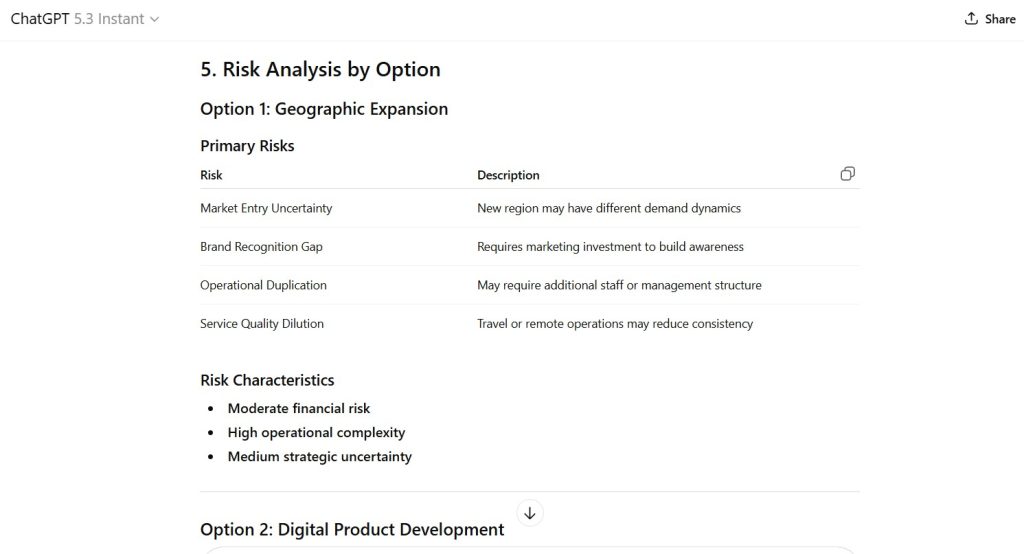Click the "Medium strategic uncertainty" bullet
1024x554 pixels.
[319, 456]
